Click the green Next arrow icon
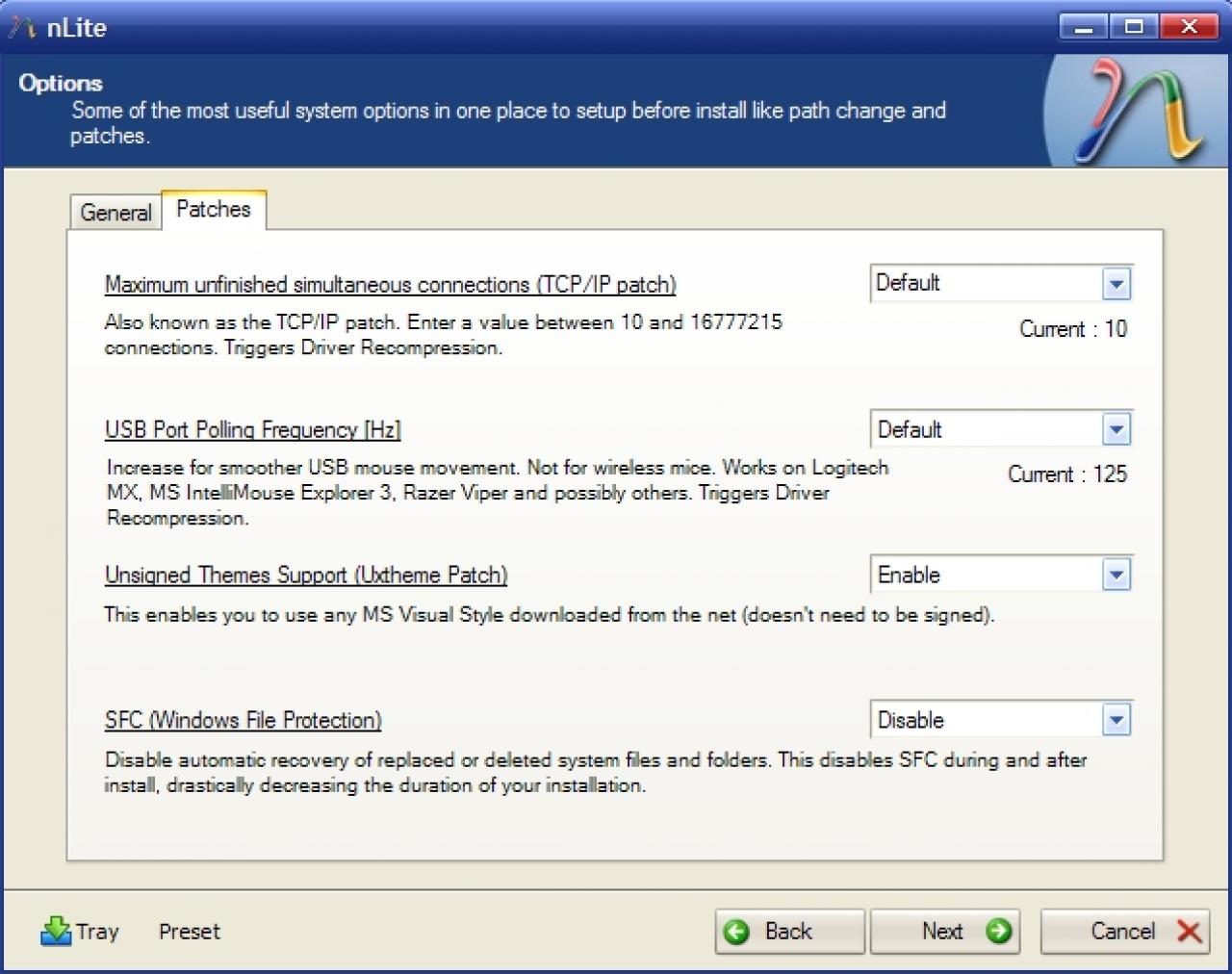This screenshot has height=974, width=1232. 999,932
